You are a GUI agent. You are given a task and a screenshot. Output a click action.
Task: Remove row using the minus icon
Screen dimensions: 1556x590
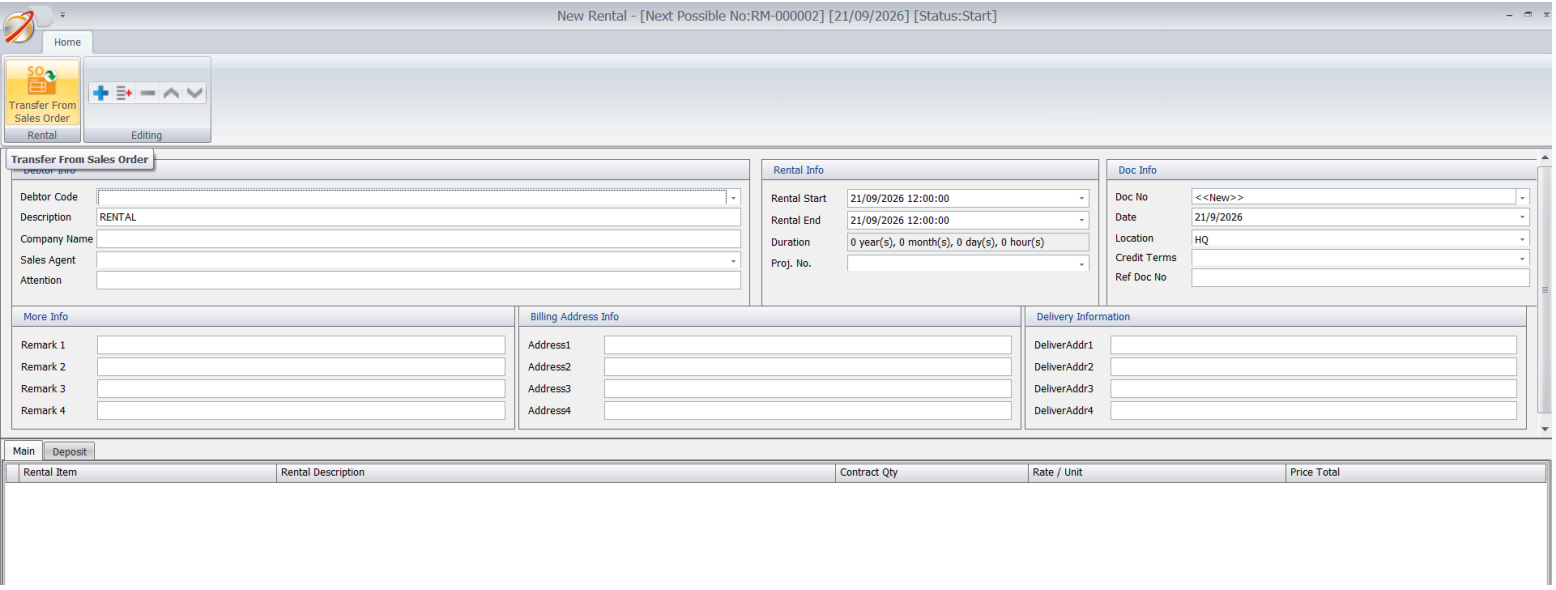pos(147,93)
